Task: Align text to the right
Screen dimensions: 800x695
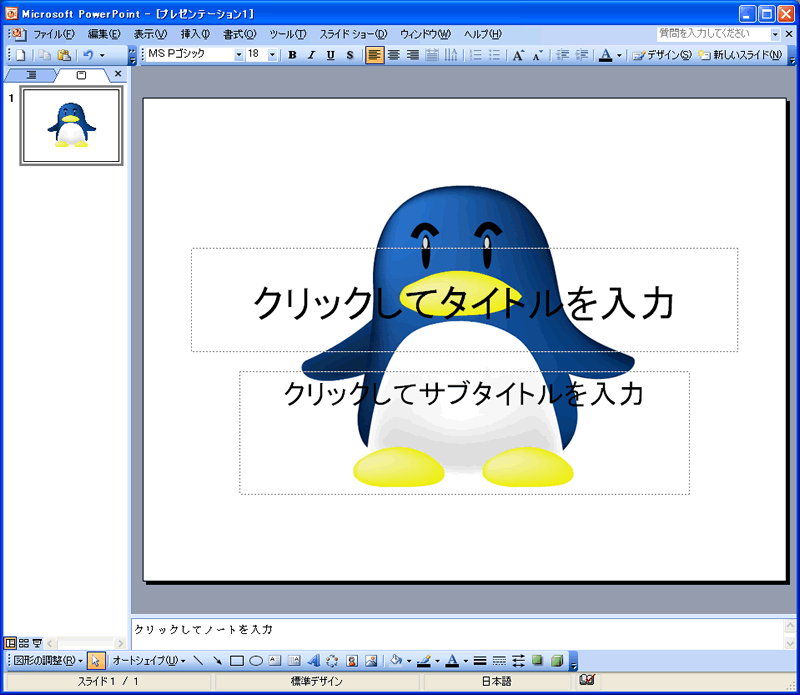Action: pyautogui.click(x=413, y=55)
